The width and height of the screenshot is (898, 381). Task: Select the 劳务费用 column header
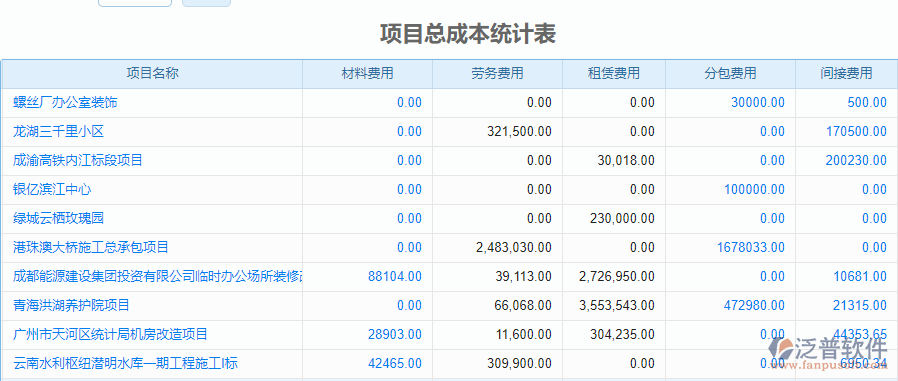(498, 73)
